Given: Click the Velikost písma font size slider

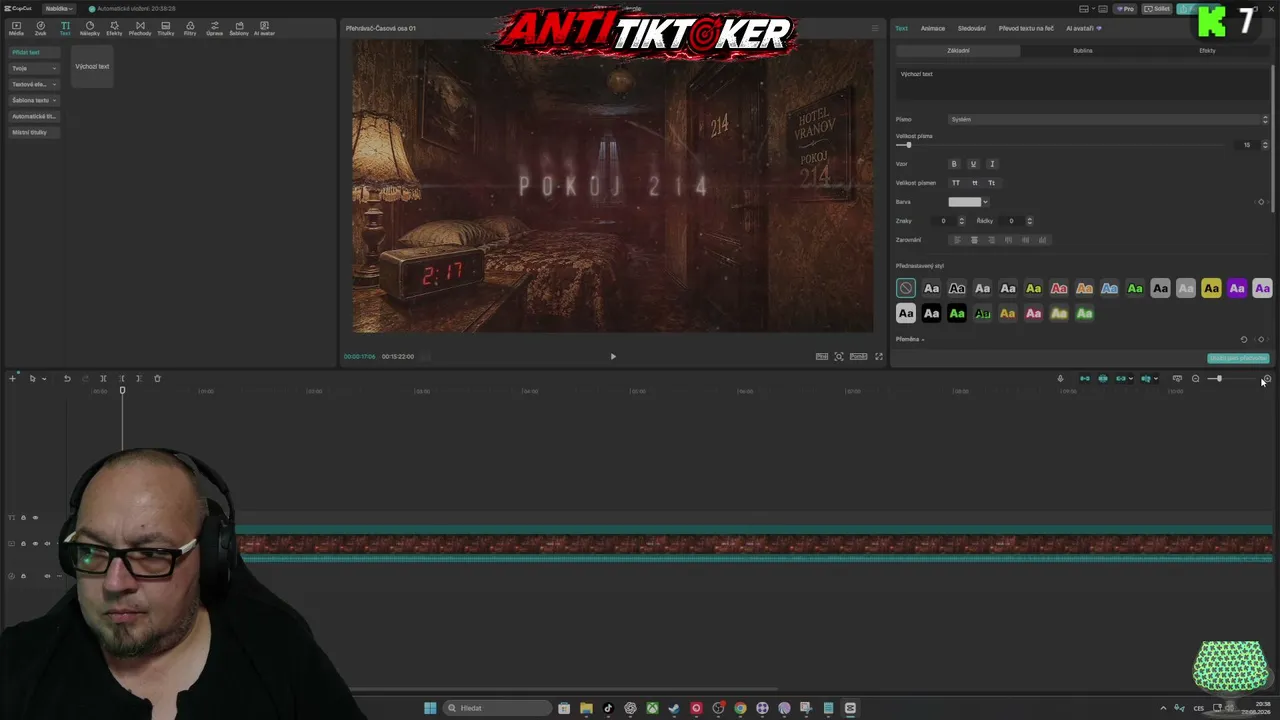Looking at the screenshot, I should 1060,145.
